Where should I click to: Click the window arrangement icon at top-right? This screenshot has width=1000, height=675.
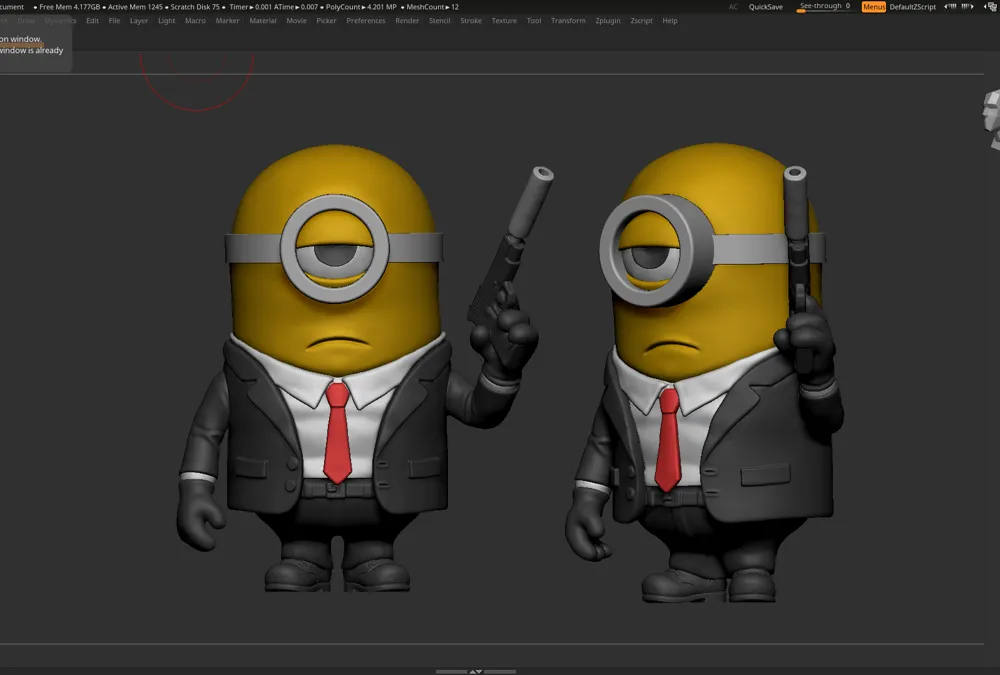tap(990, 7)
